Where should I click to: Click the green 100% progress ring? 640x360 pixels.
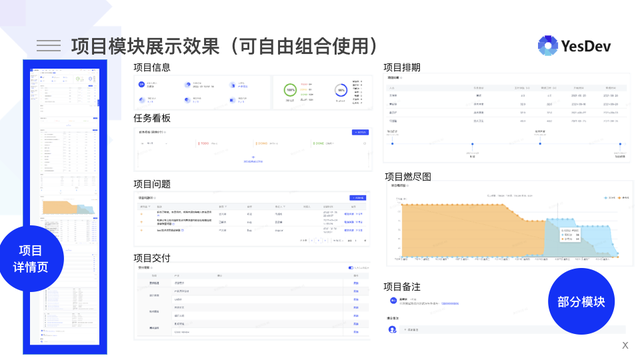pos(290,90)
